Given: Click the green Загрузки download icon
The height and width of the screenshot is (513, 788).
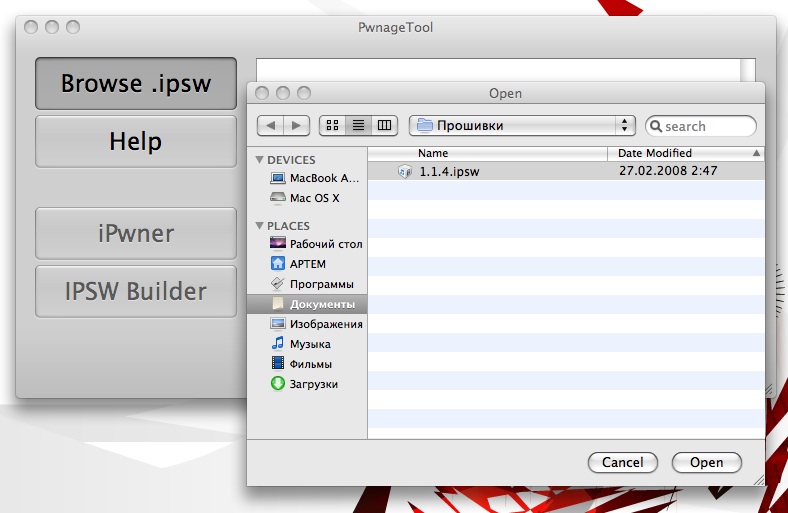Looking at the screenshot, I should click(x=278, y=383).
